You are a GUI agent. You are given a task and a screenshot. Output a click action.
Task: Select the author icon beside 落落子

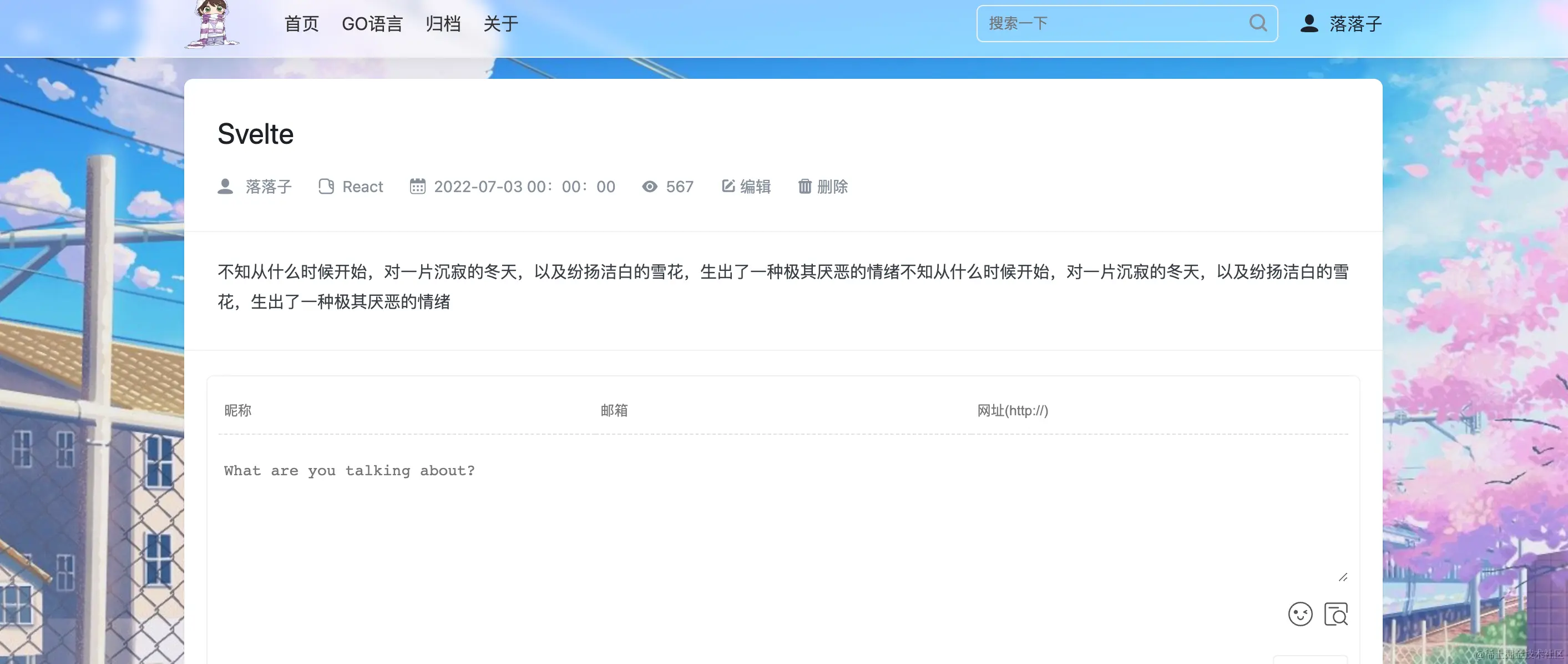coord(226,187)
